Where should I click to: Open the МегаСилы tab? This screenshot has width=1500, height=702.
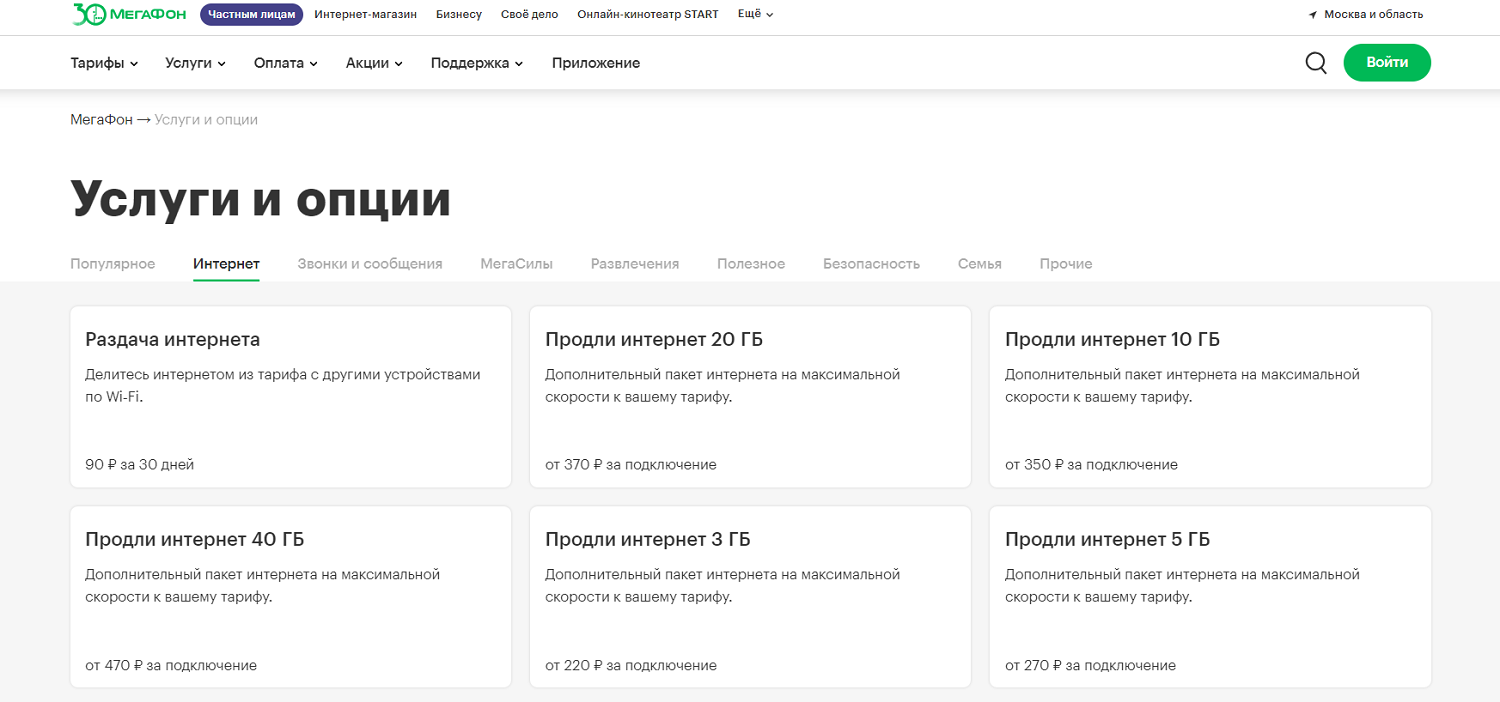(516, 264)
